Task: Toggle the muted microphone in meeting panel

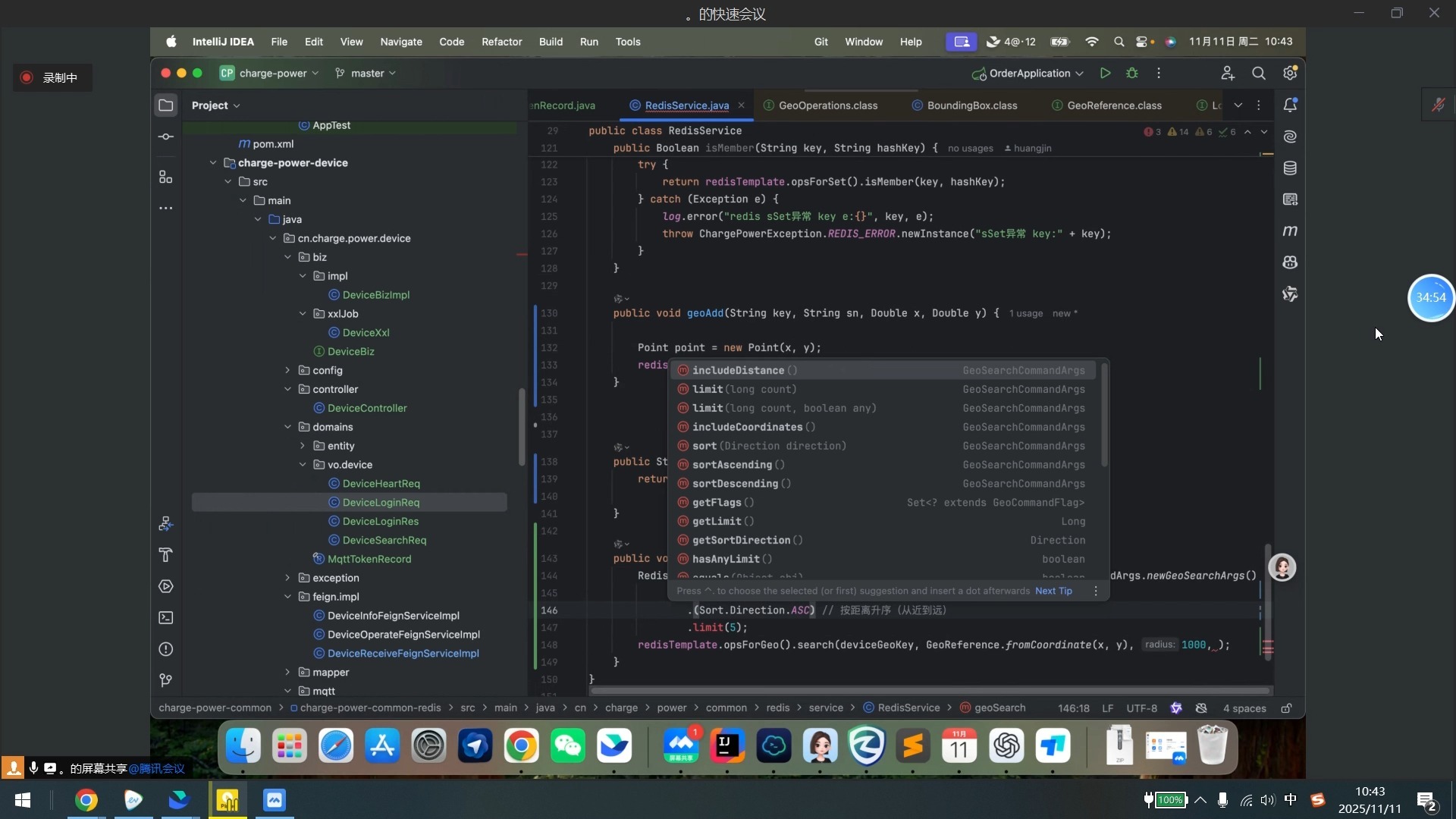Action: pyautogui.click(x=1438, y=105)
